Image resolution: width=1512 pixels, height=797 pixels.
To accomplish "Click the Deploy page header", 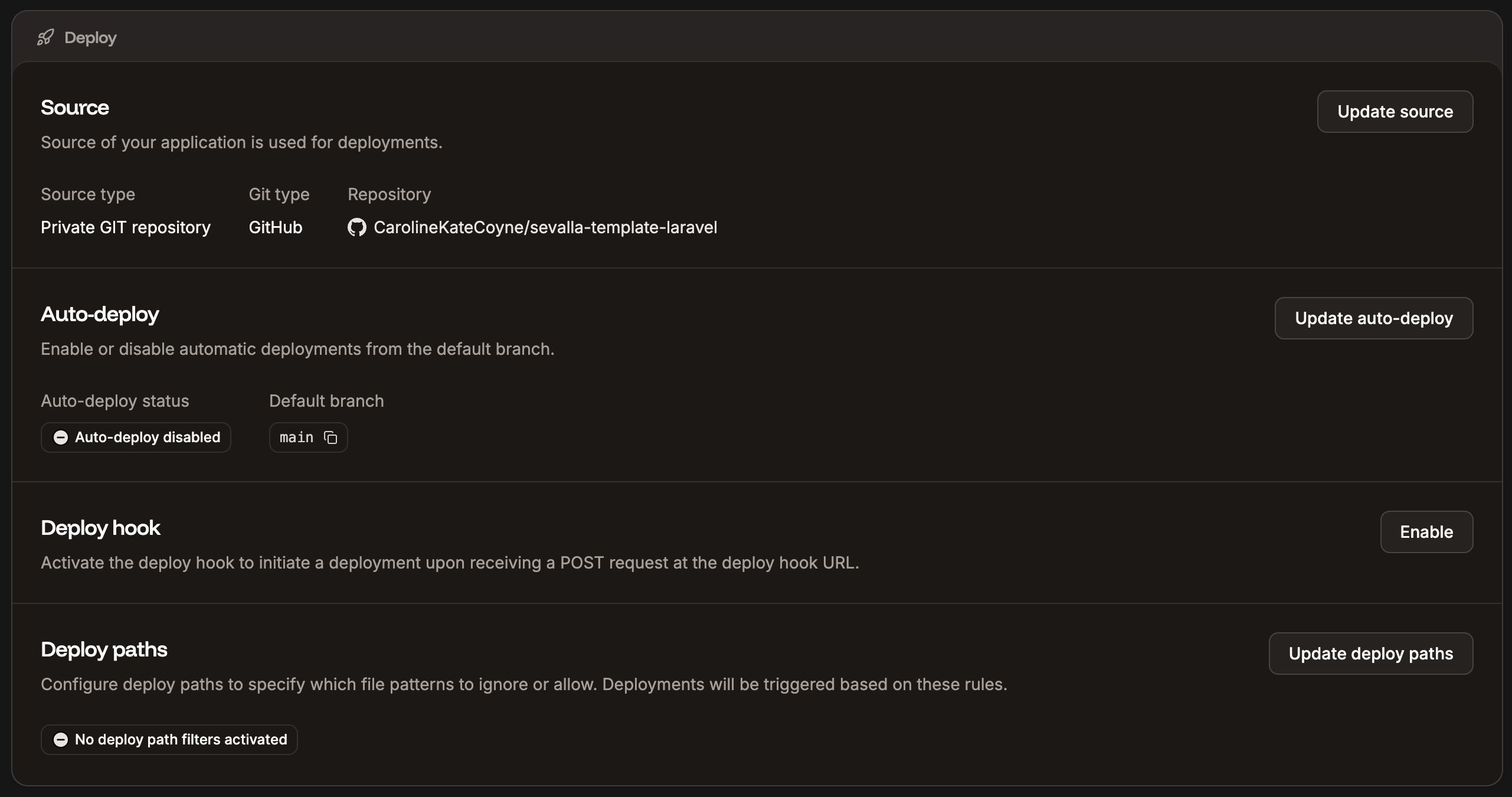I will [90, 37].
